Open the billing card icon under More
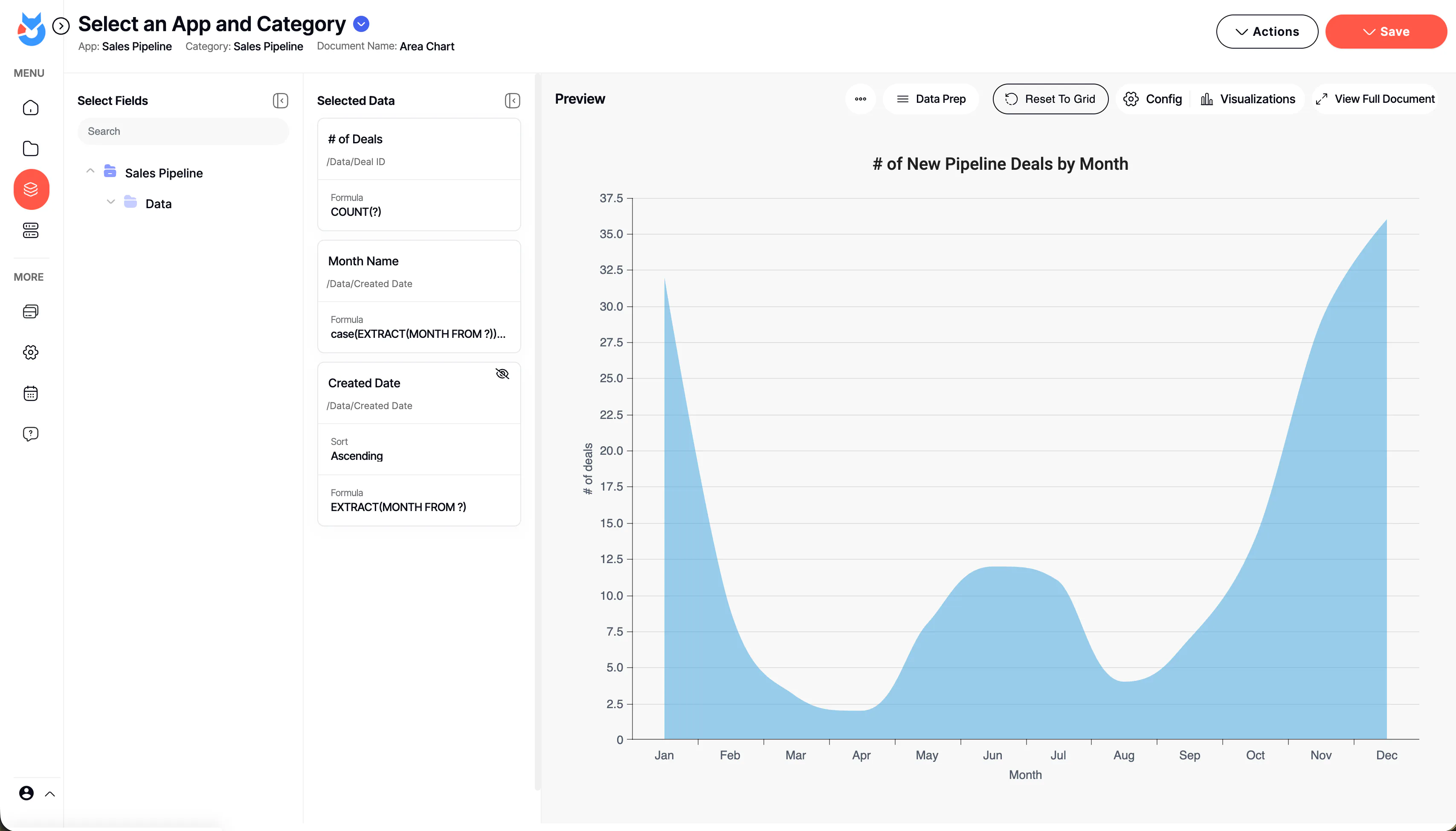Viewport: 1456px width, 831px height. (x=31, y=311)
